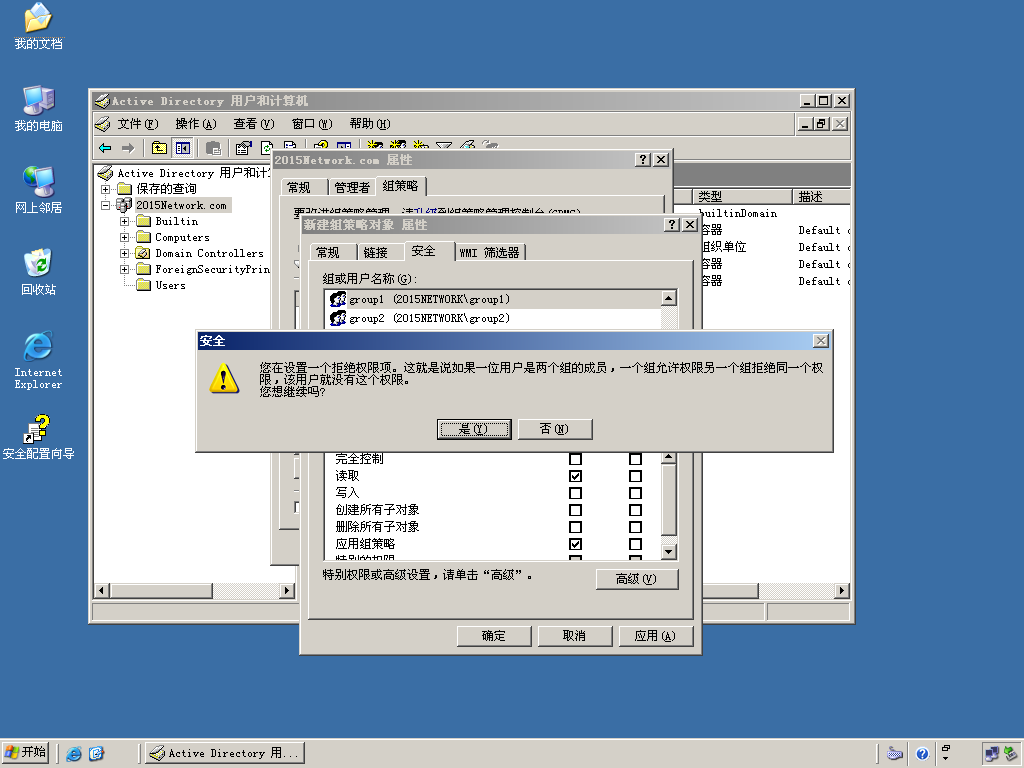Click the 应用(A) button
The width and height of the screenshot is (1024, 768).
(x=656, y=636)
